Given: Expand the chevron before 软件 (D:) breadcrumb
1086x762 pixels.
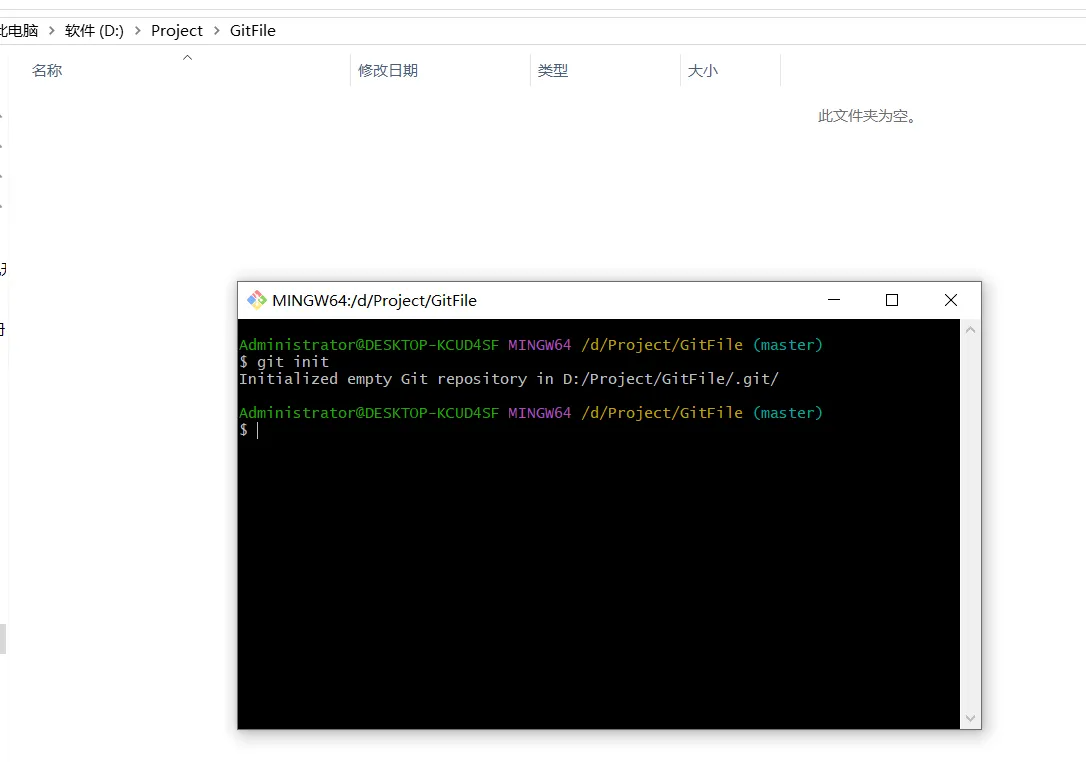Looking at the screenshot, I should click(51, 30).
